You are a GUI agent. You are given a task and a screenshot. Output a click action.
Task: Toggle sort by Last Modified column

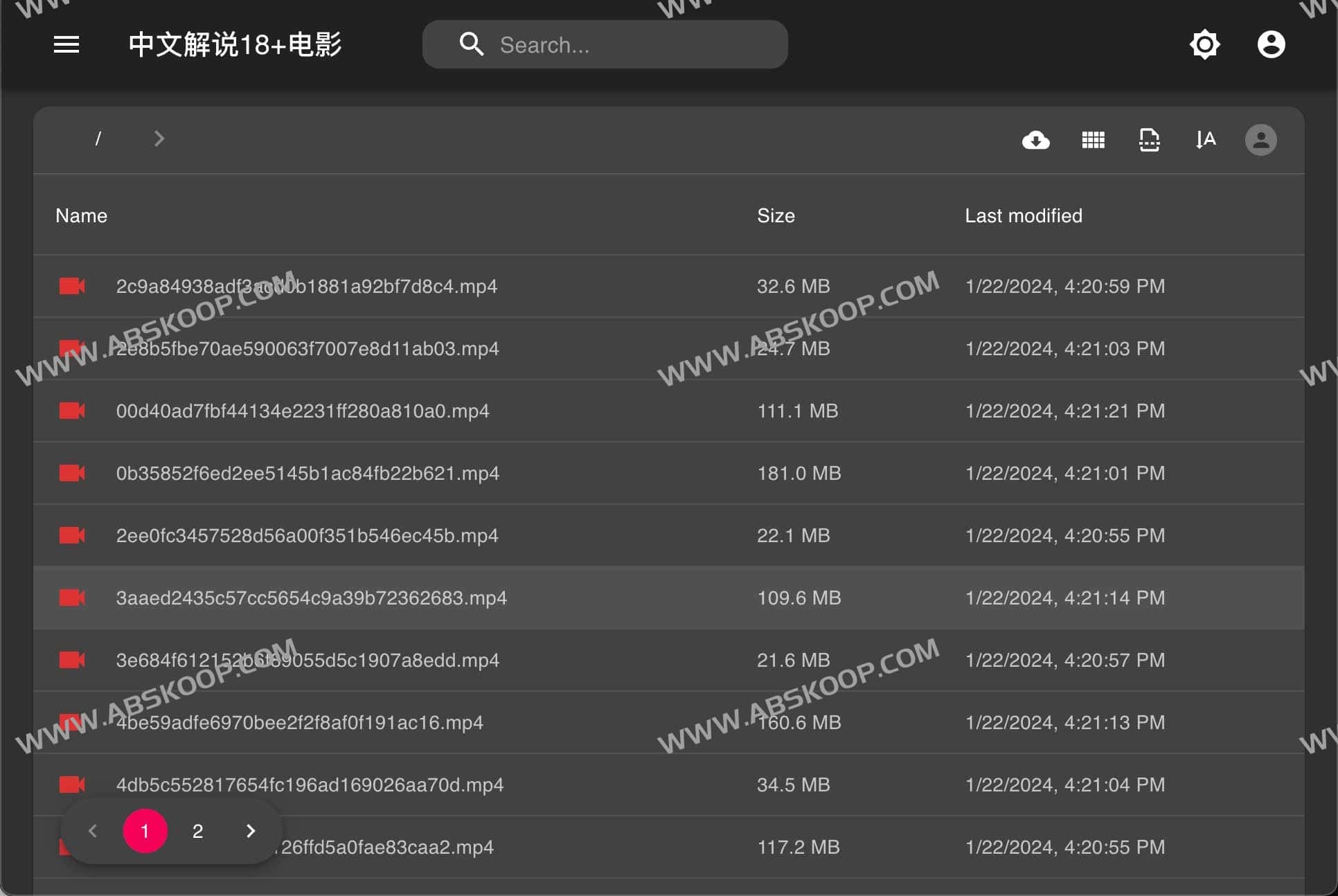click(1023, 215)
